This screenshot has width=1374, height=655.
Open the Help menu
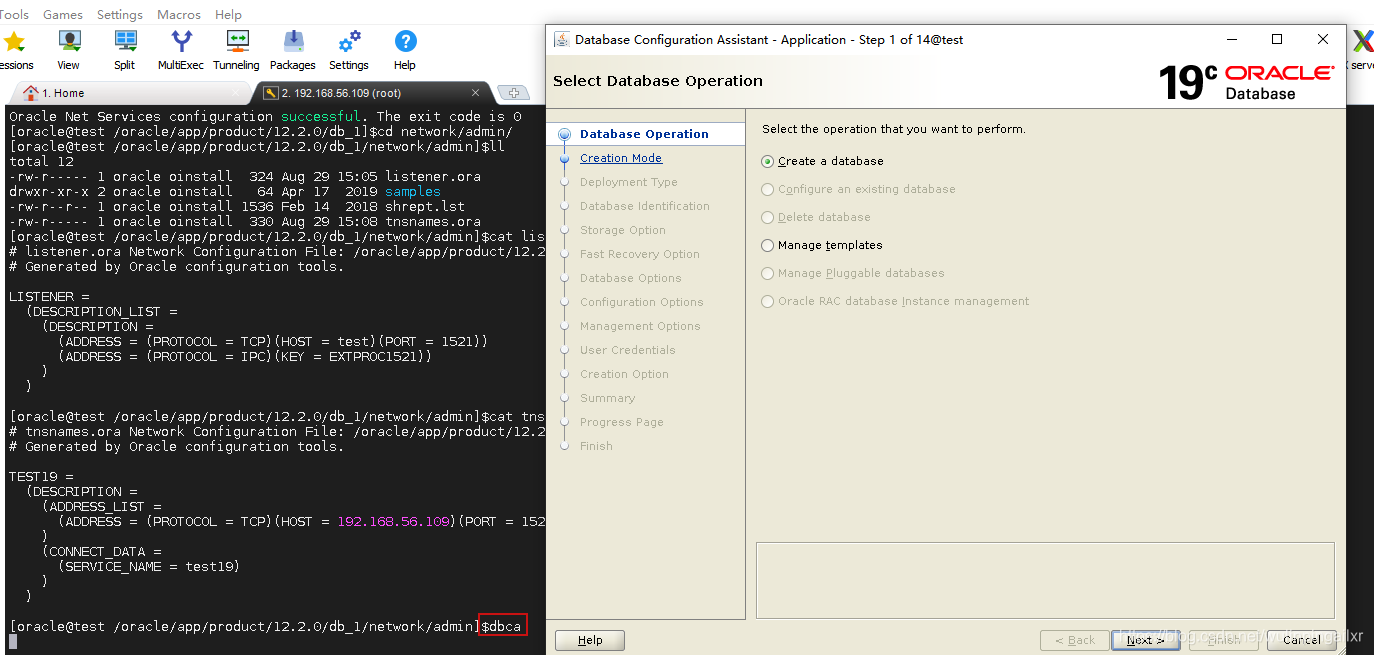[x=228, y=15]
